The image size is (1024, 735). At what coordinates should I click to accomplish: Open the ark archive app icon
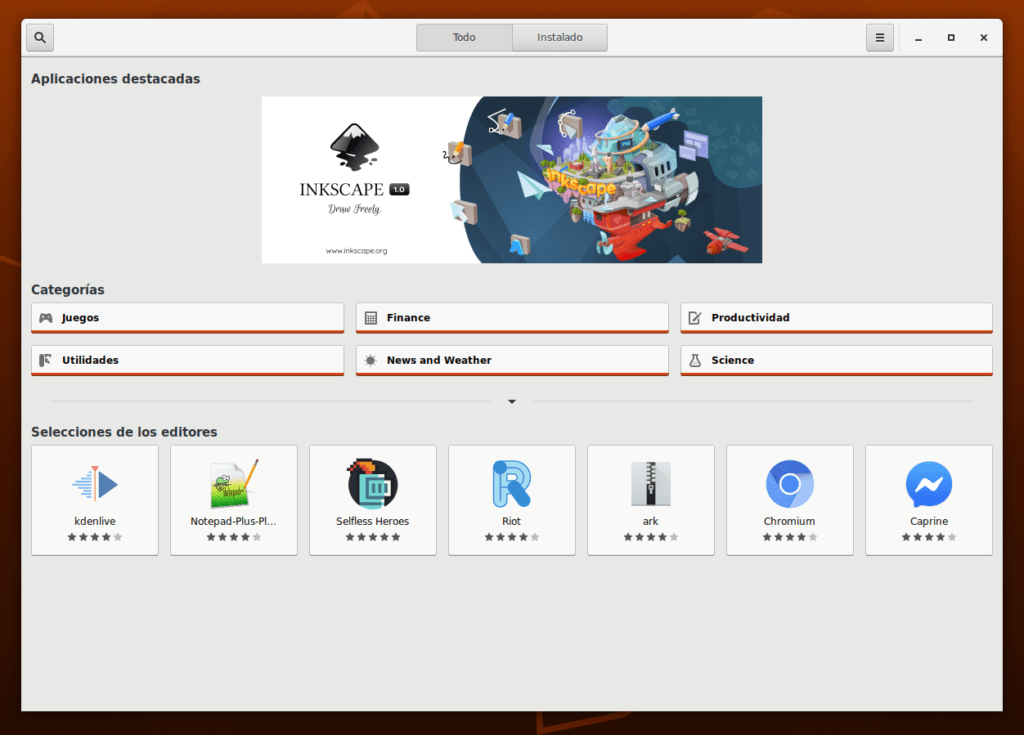click(x=651, y=485)
